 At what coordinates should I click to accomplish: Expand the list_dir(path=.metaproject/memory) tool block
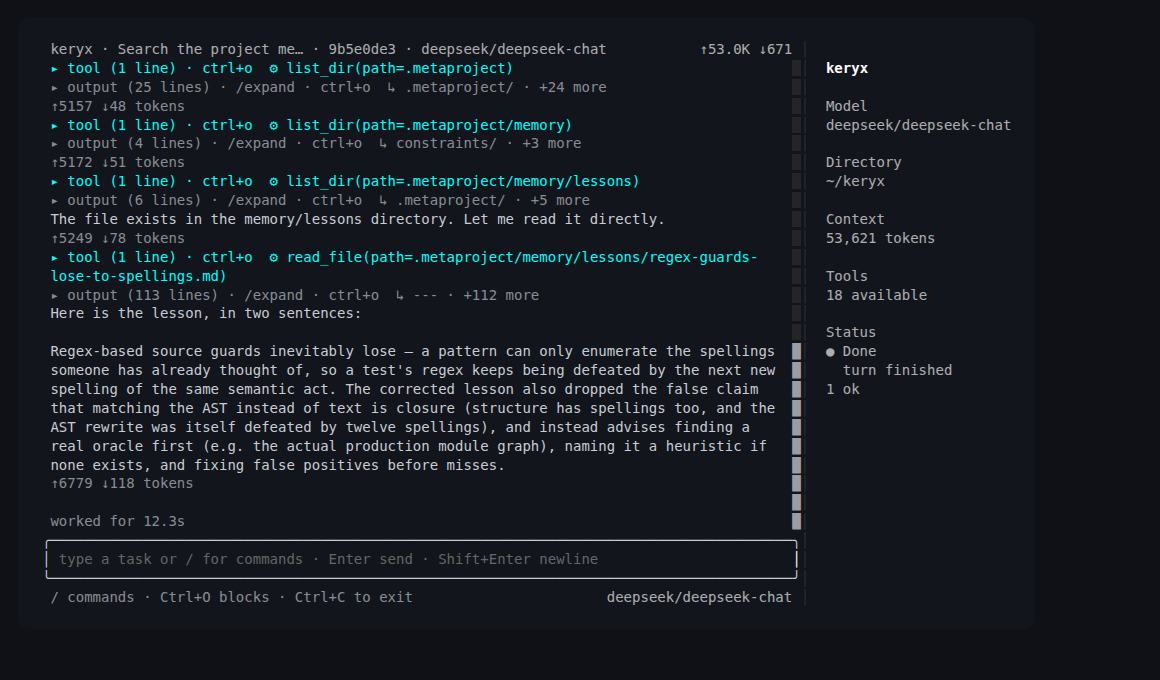311,125
